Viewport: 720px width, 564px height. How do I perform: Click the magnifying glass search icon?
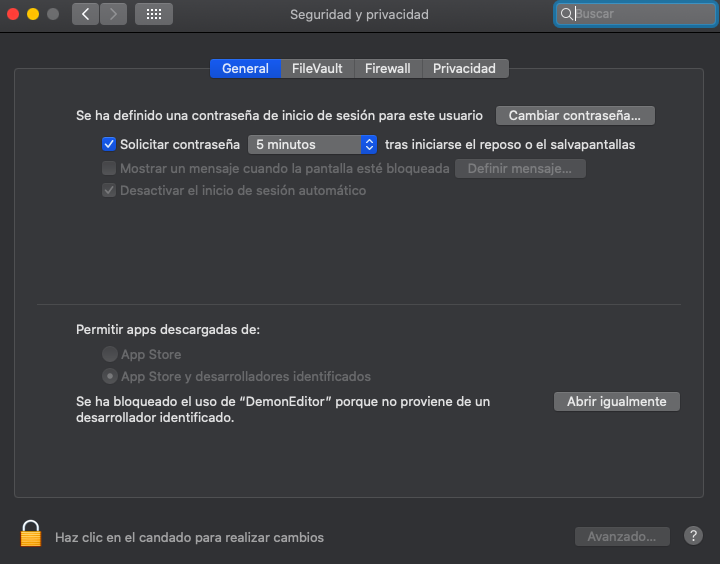tap(567, 14)
